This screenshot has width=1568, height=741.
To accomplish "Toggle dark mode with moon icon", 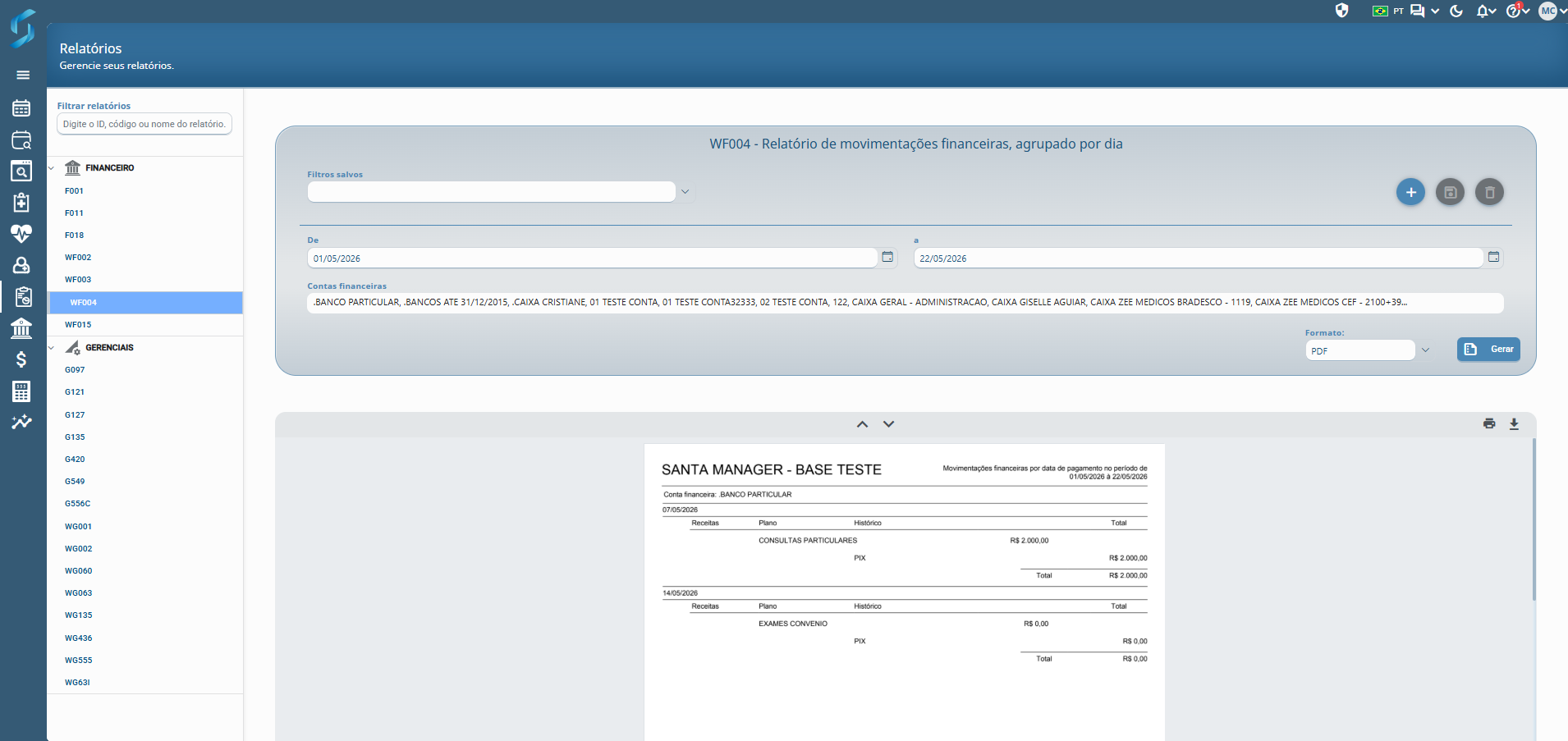I will click(1457, 11).
